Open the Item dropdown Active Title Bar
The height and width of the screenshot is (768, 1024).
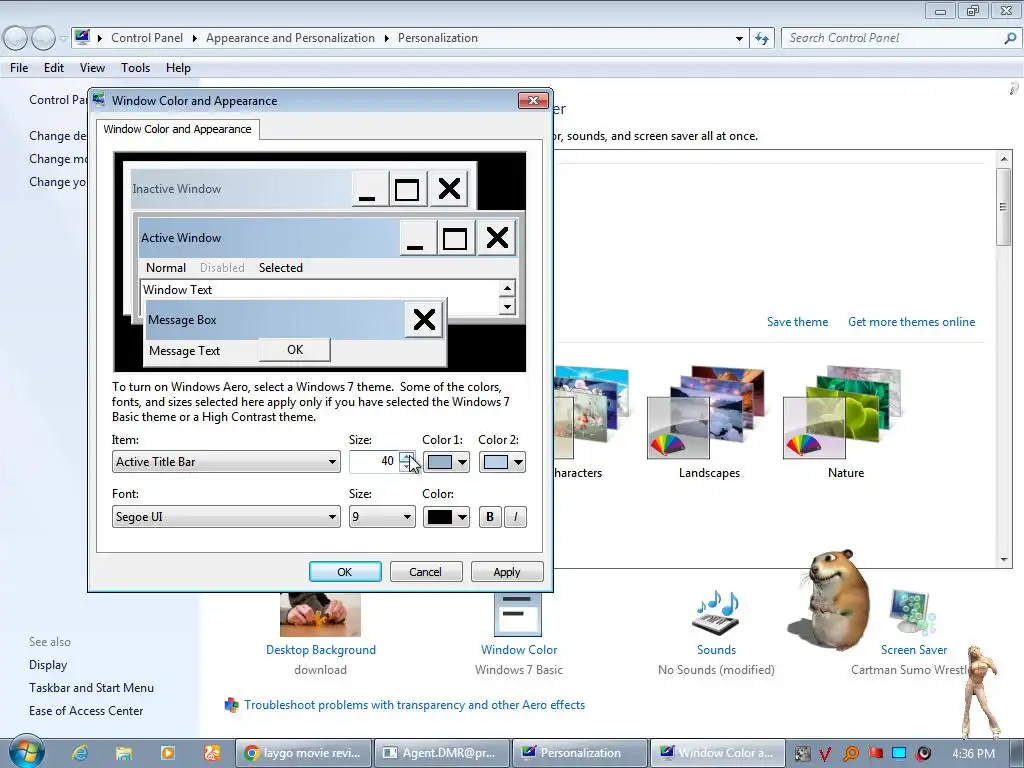(226, 462)
